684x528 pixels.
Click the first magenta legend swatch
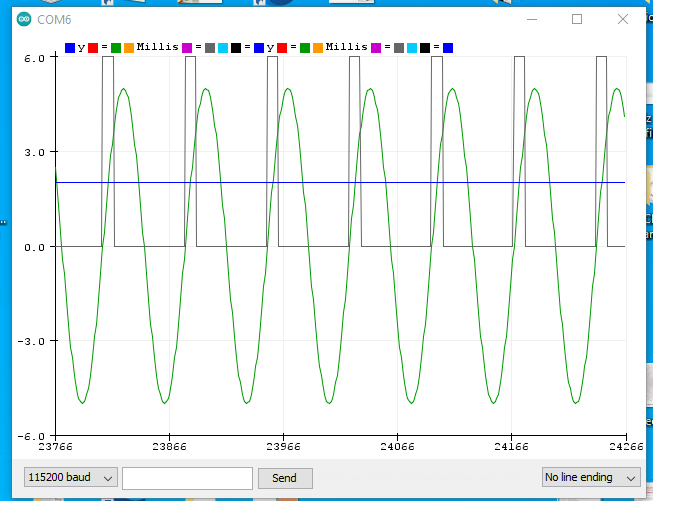point(187,47)
